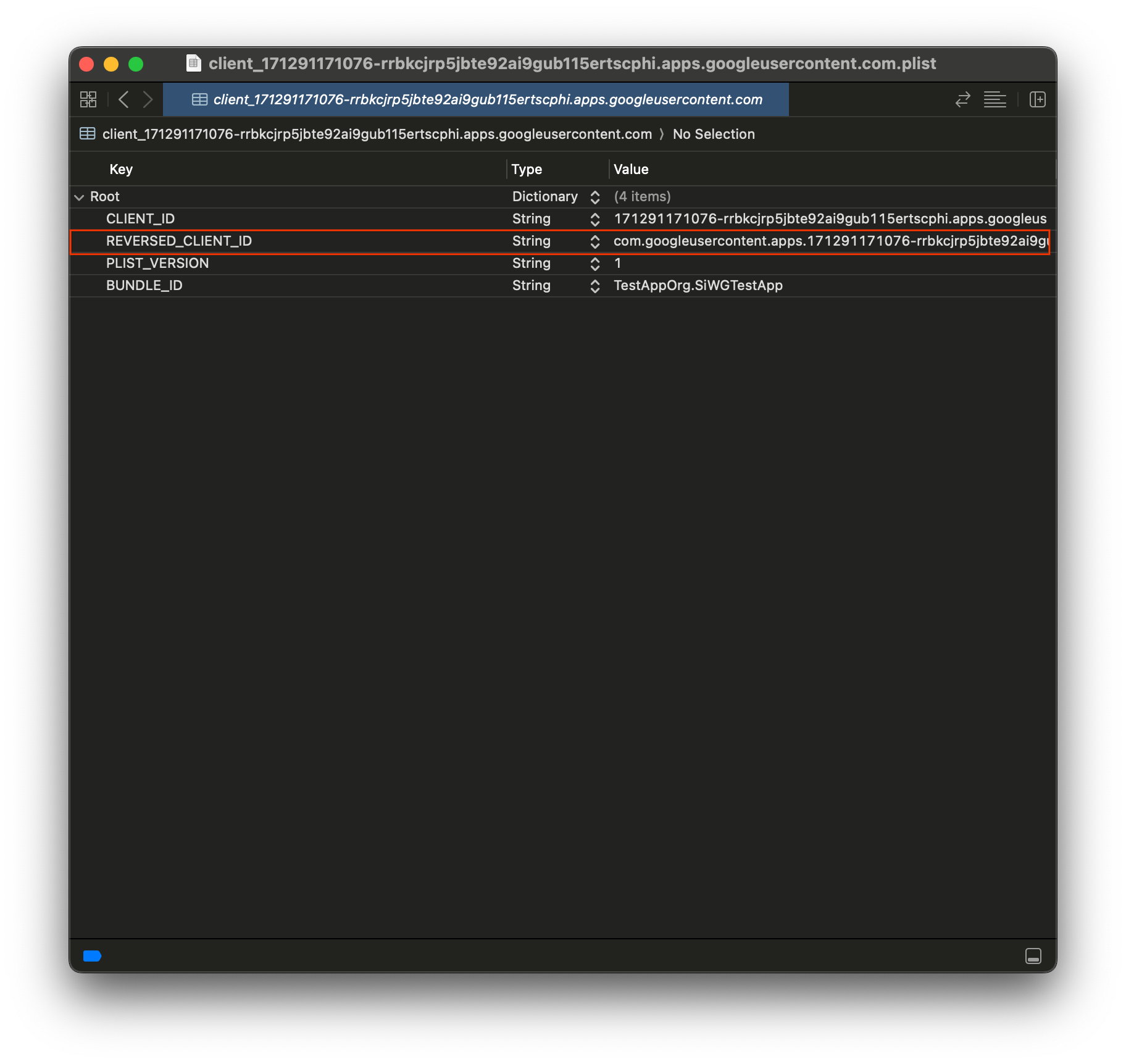Open the type selector for CLIENT_ID
Viewport: 1126px width, 1064px height.
(x=594, y=218)
